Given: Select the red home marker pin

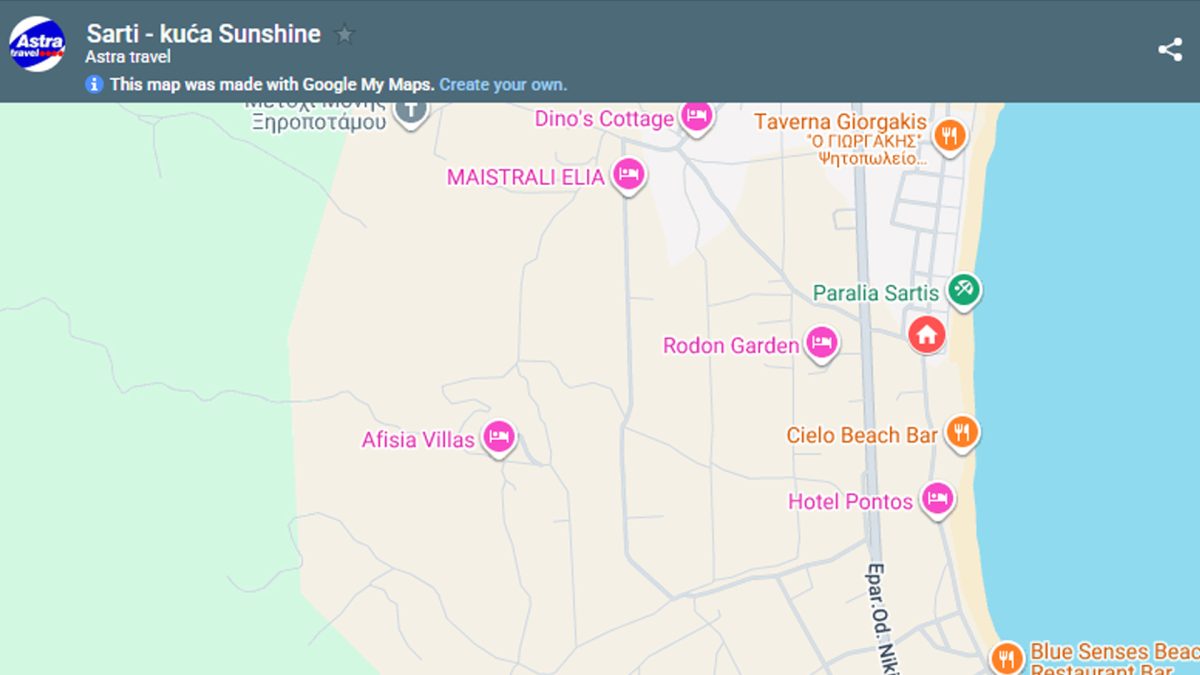Looking at the screenshot, I should [x=926, y=334].
